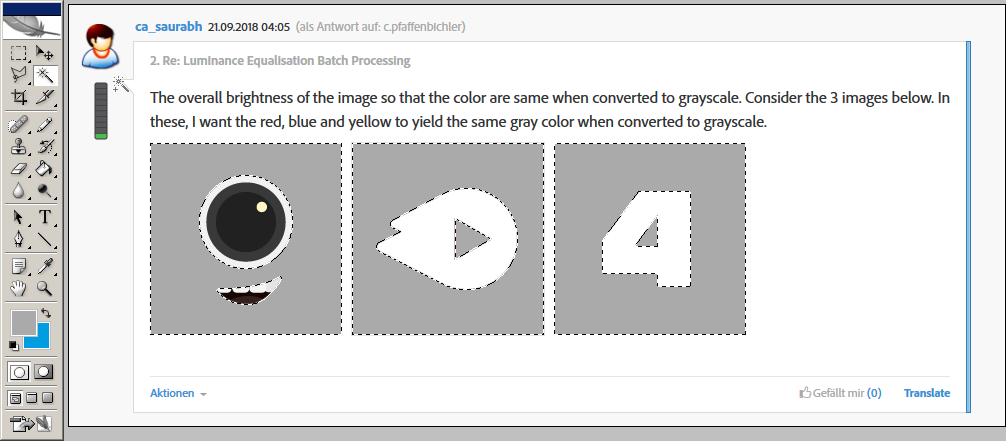1006x441 pixels.
Task: Switch to Standard Screen Mode
Action: tap(14, 398)
